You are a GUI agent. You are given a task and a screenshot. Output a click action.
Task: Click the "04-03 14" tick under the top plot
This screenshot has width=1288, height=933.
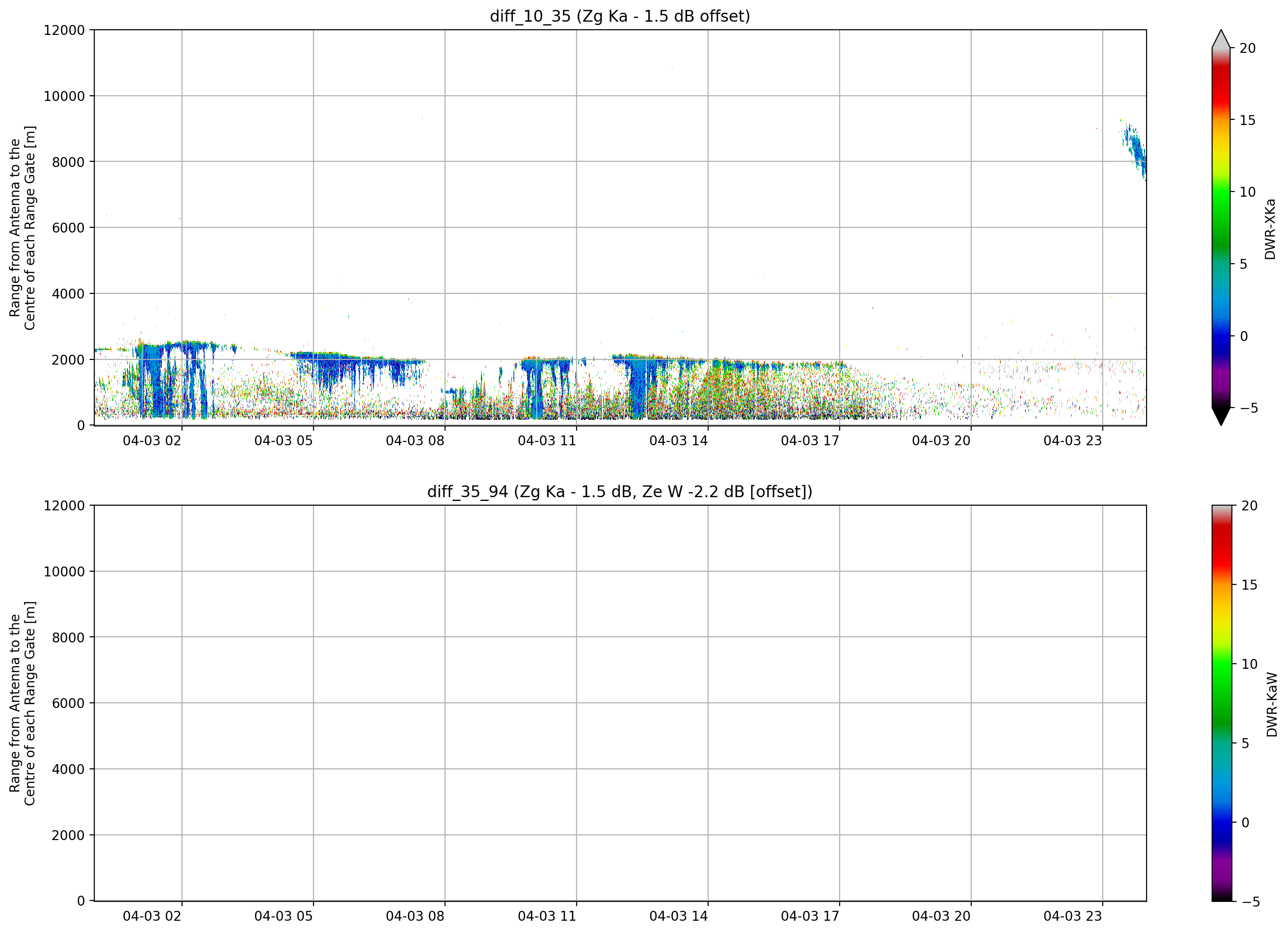tap(678, 441)
